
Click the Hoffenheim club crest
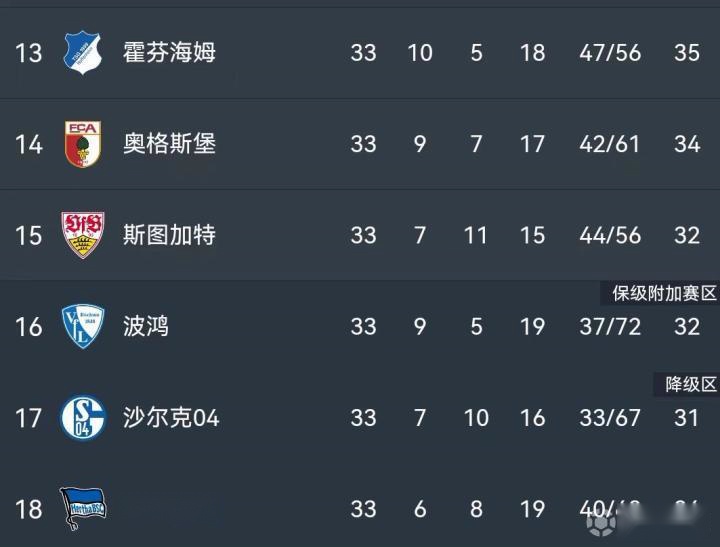click(82, 52)
